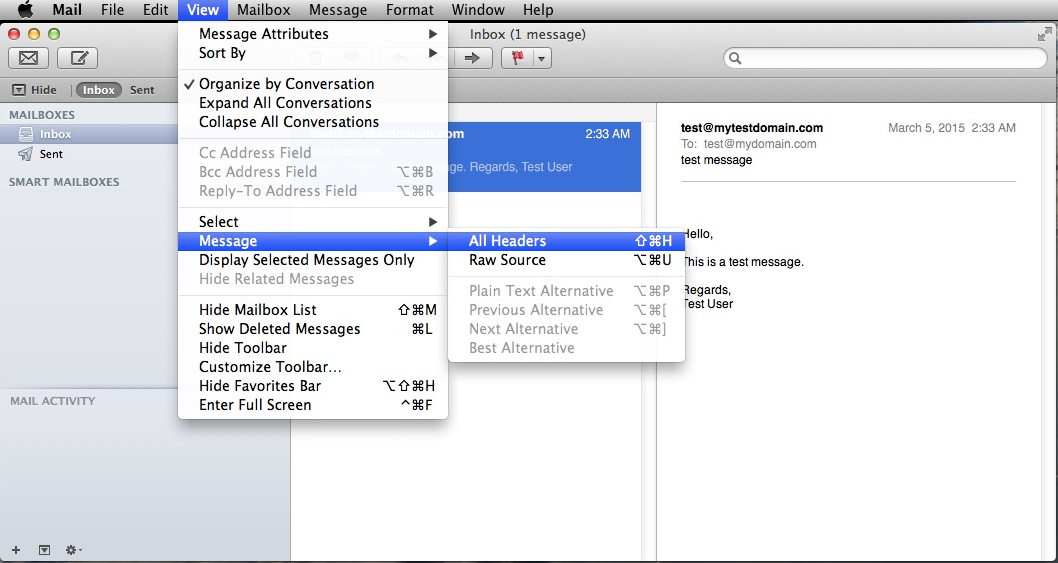Select the 2:33 AM message in the list

tap(545, 157)
